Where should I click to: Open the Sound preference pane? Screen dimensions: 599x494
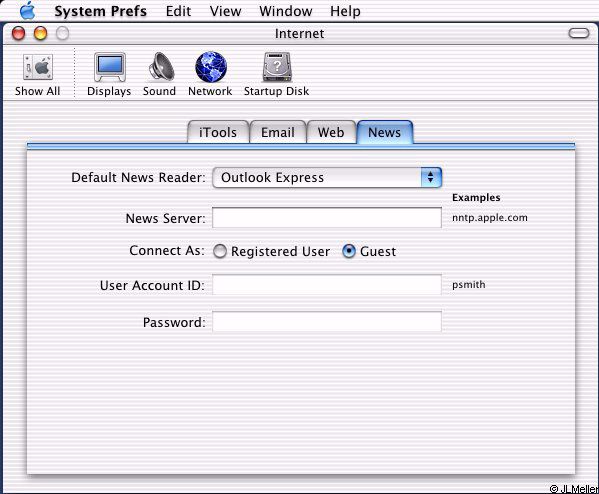pos(161,67)
